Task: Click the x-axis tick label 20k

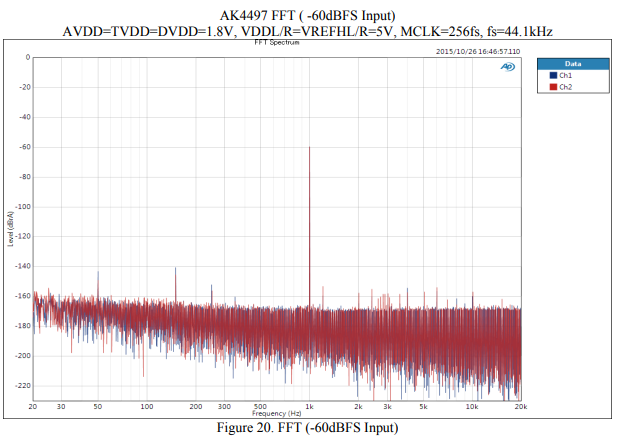Action: point(521,407)
